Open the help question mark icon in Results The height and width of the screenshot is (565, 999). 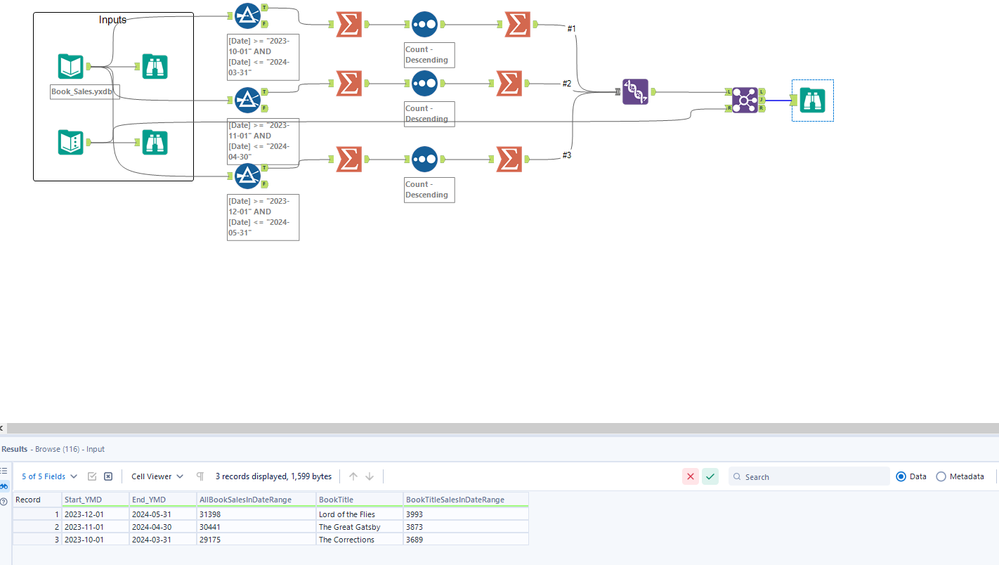tap(4, 501)
